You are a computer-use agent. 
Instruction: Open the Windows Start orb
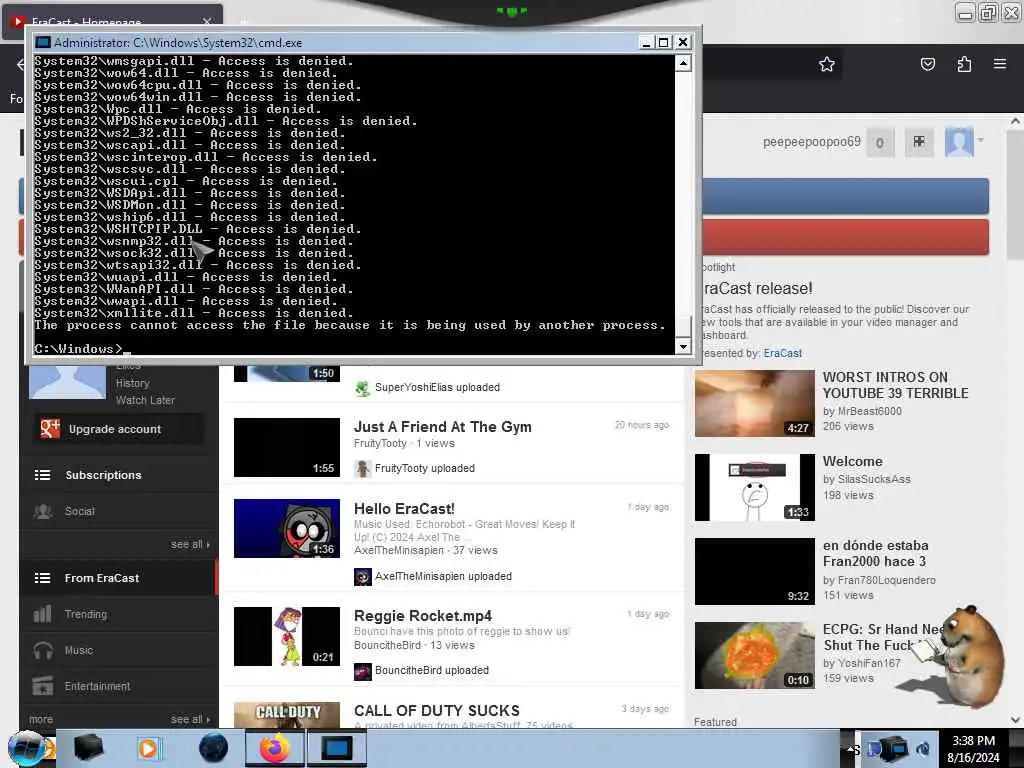26,748
